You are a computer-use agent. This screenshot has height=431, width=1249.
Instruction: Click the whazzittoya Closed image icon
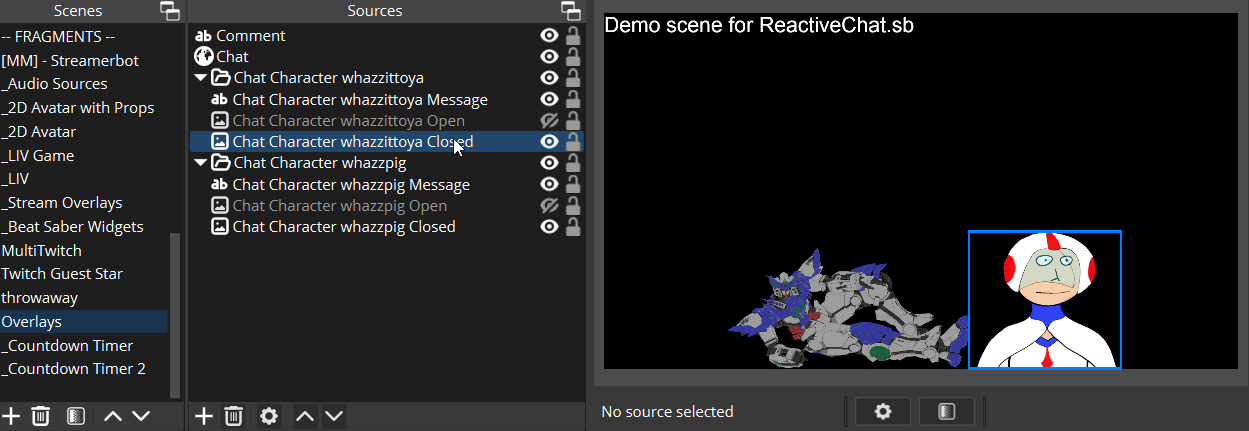click(220, 142)
